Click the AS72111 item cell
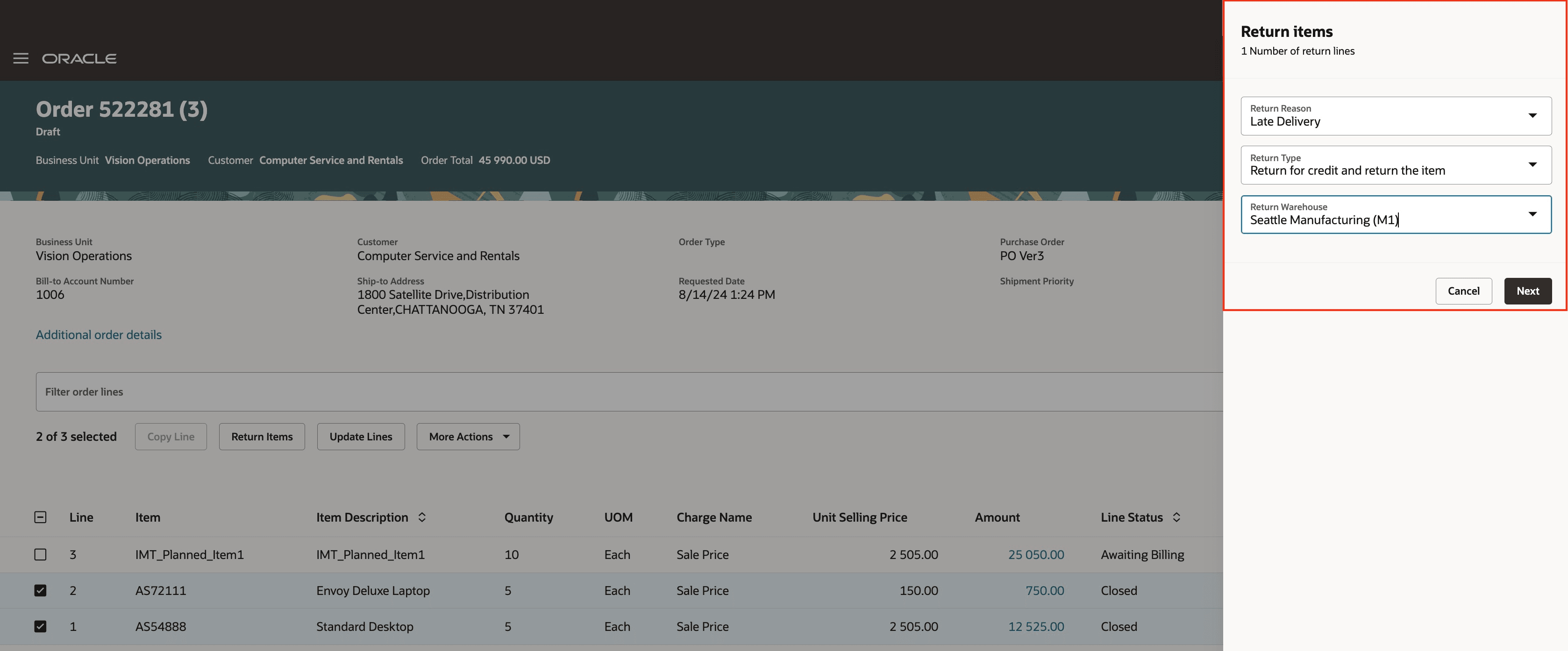The width and height of the screenshot is (1568, 651). click(161, 590)
